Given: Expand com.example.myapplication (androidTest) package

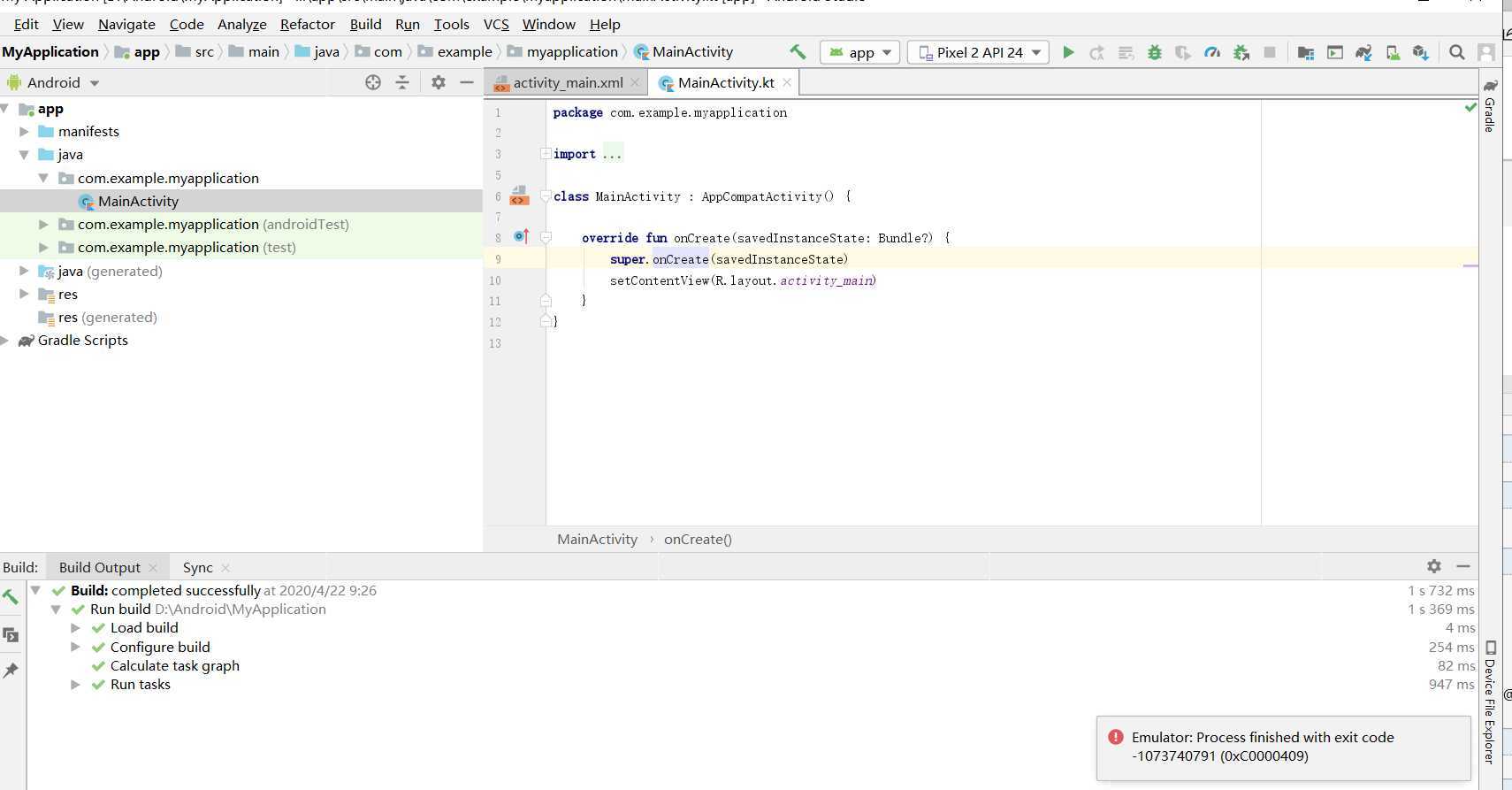Looking at the screenshot, I should 43,224.
